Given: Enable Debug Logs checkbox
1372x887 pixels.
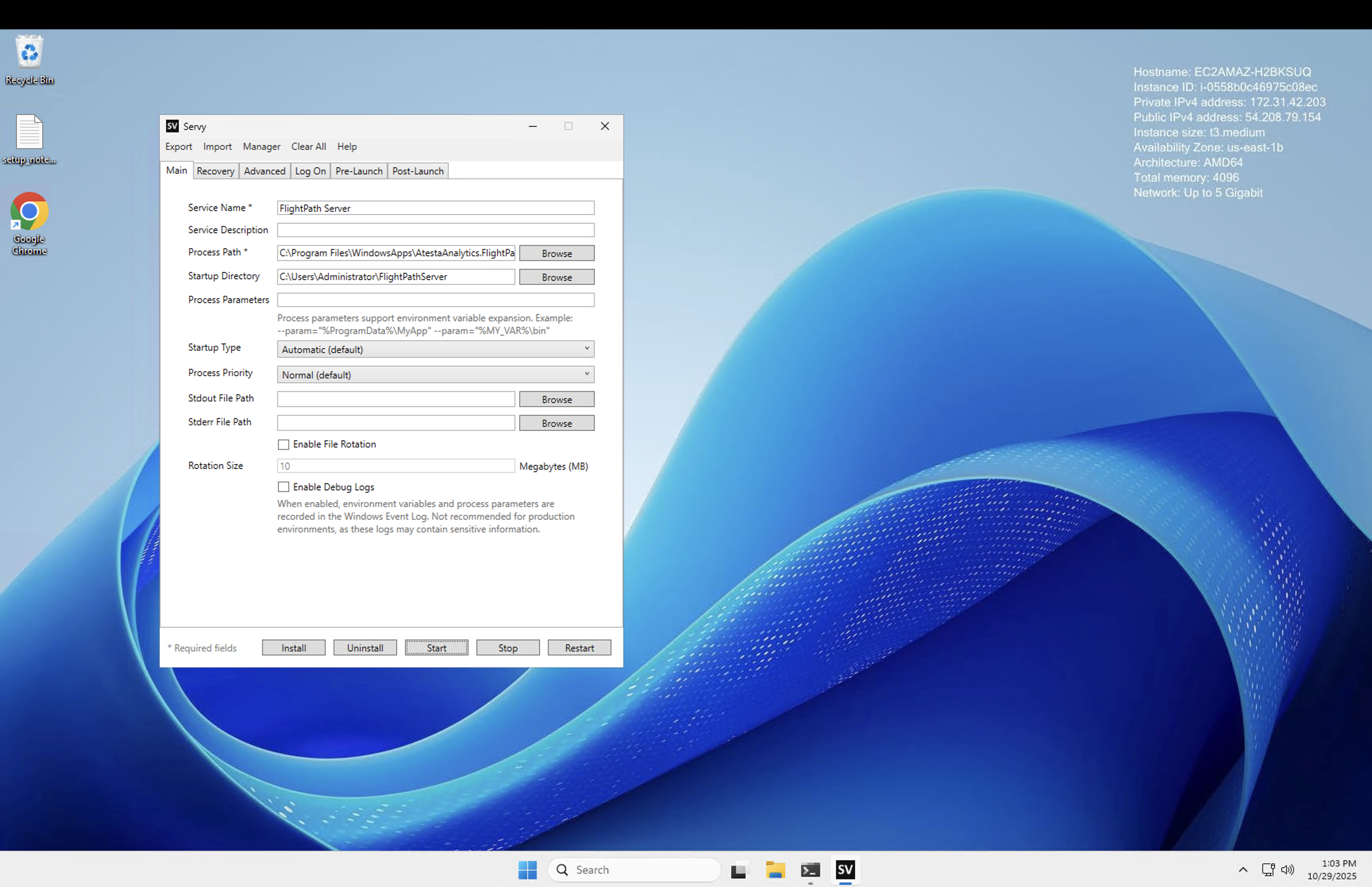Looking at the screenshot, I should [283, 487].
